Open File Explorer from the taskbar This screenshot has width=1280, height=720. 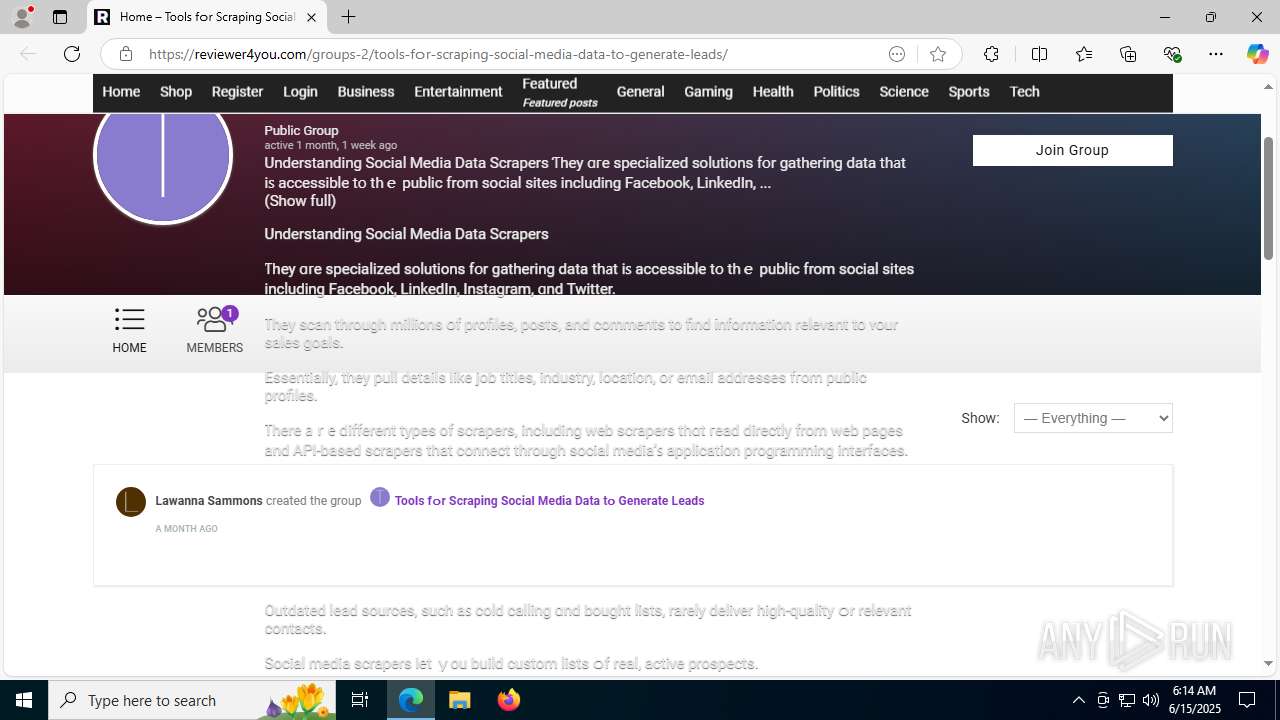tap(460, 700)
